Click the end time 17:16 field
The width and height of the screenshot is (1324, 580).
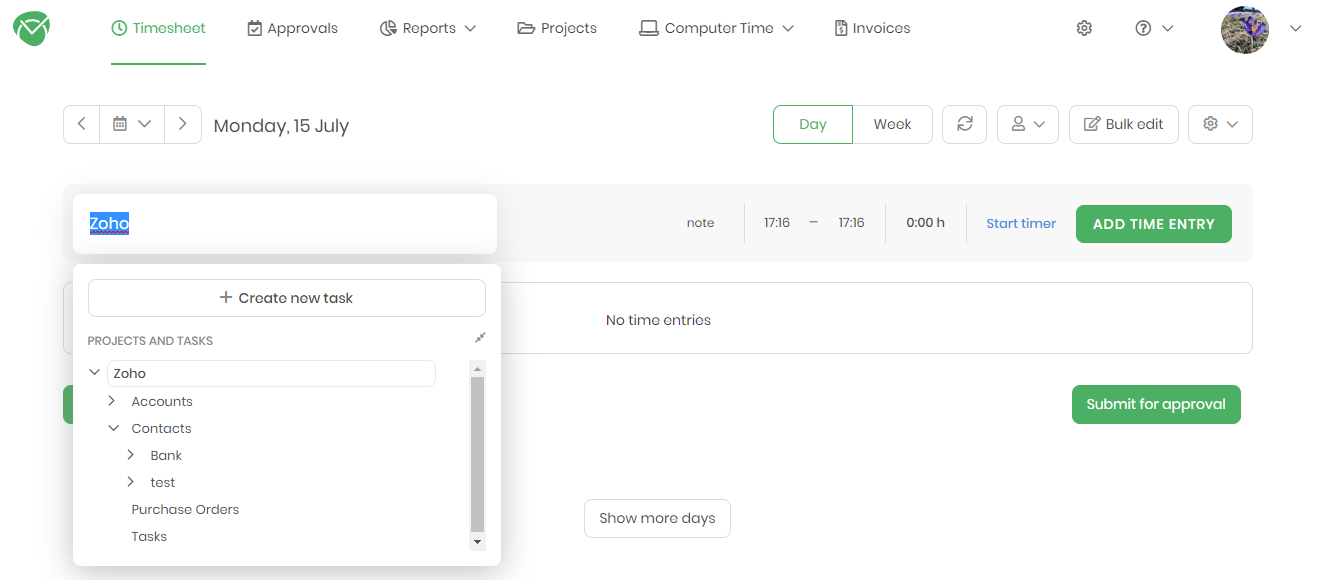(x=851, y=223)
